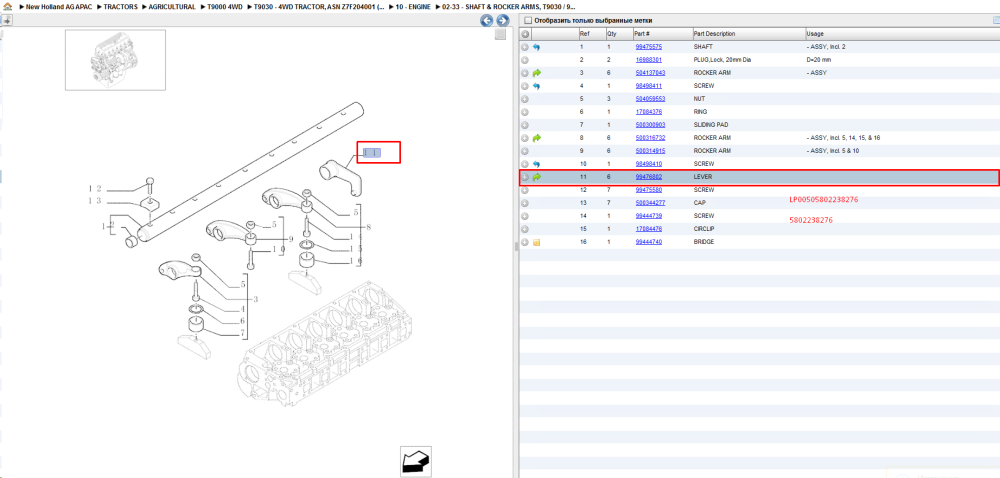
Task: Click callout 13 in the diagram
Action: [x=95, y=201]
